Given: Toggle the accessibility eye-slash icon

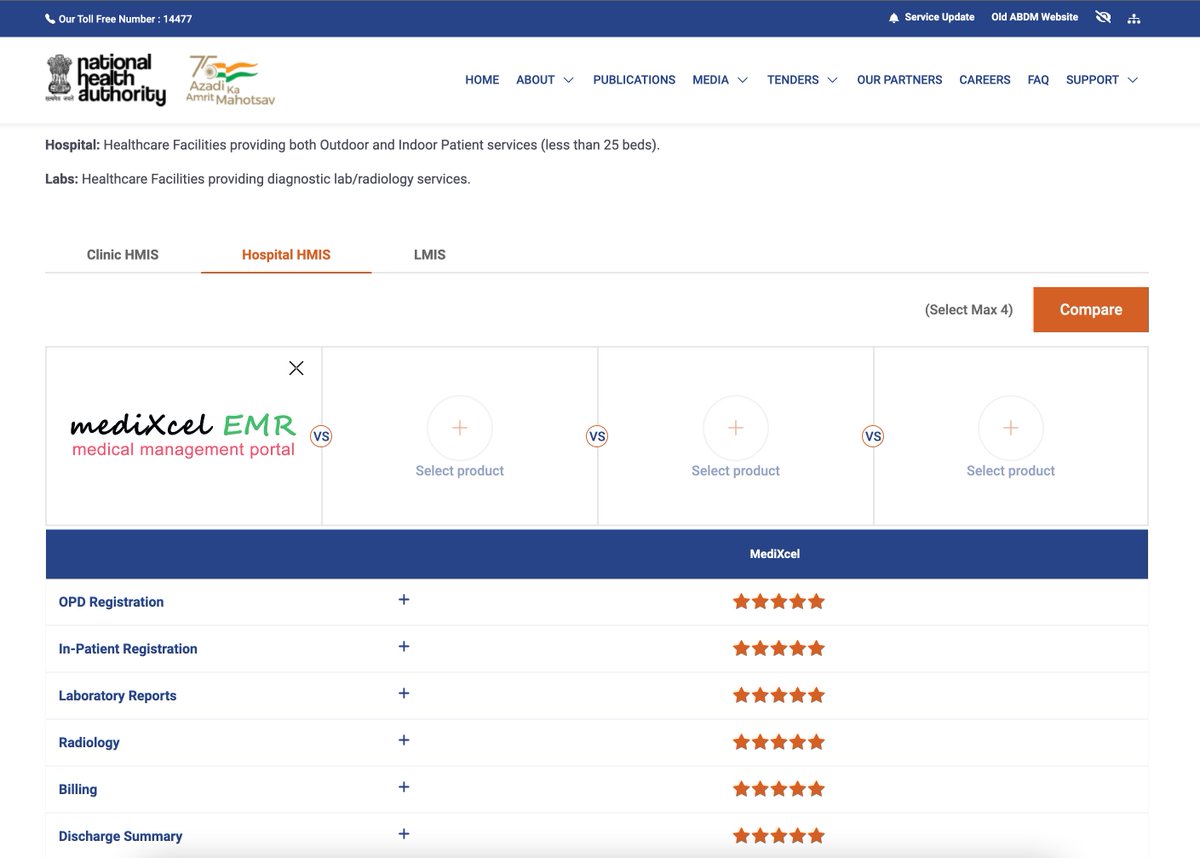Looking at the screenshot, I should point(1103,17).
